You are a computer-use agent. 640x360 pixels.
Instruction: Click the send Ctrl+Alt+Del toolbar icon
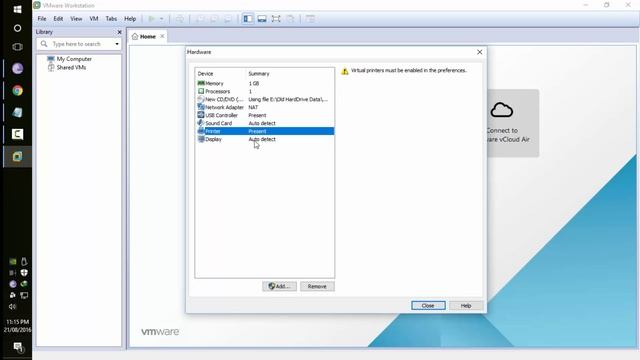(180, 19)
